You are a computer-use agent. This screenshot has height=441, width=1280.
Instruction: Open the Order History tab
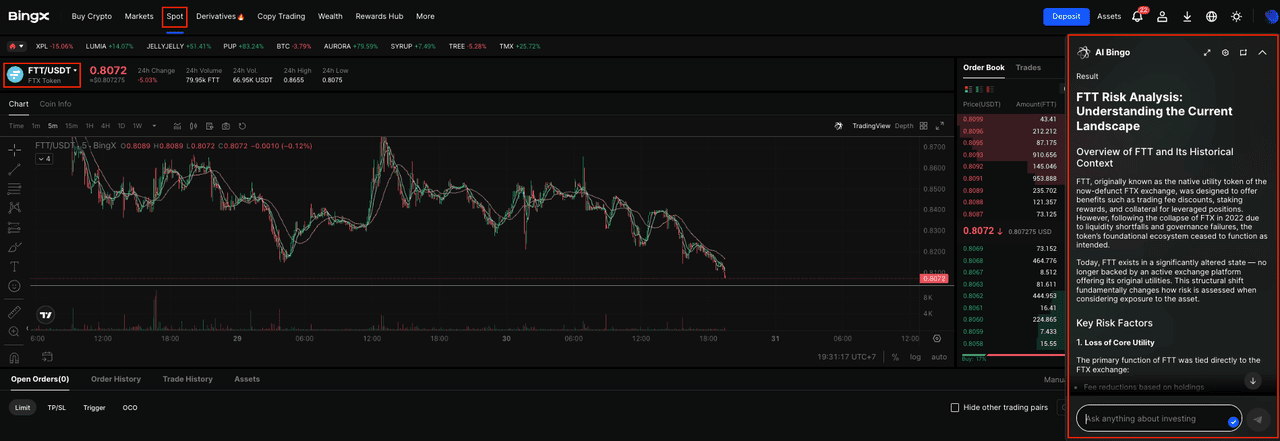tap(115, 379)
